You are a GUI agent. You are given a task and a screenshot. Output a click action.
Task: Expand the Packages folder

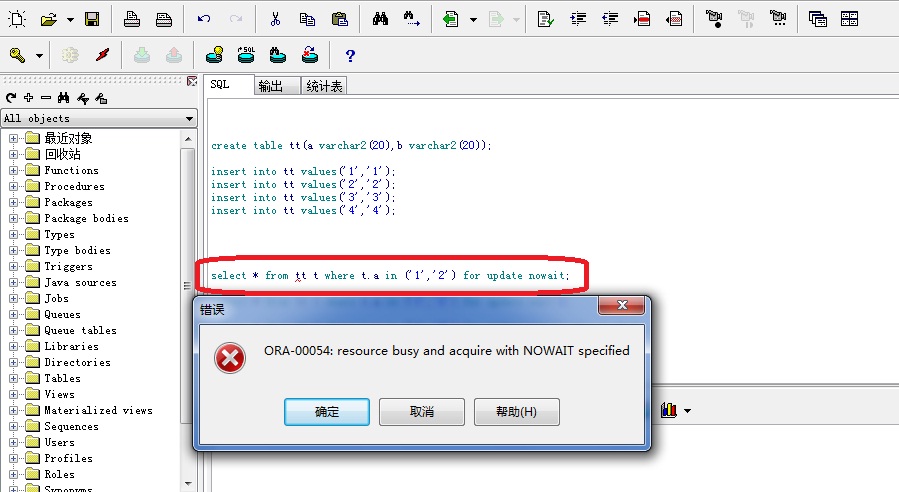pos(13,202)
